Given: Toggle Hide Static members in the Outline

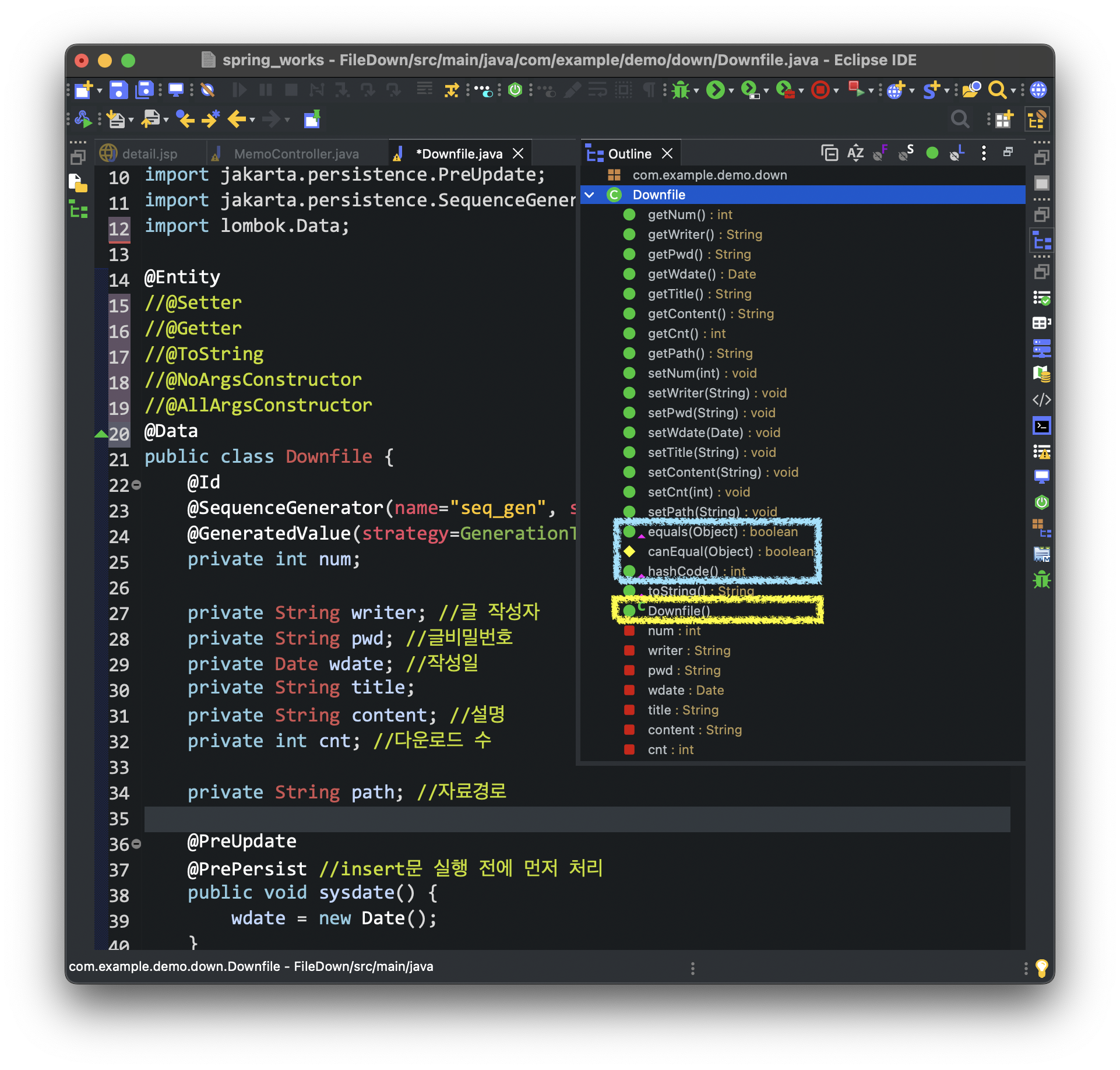Looking at the screenshot, I should pos(906,153).
